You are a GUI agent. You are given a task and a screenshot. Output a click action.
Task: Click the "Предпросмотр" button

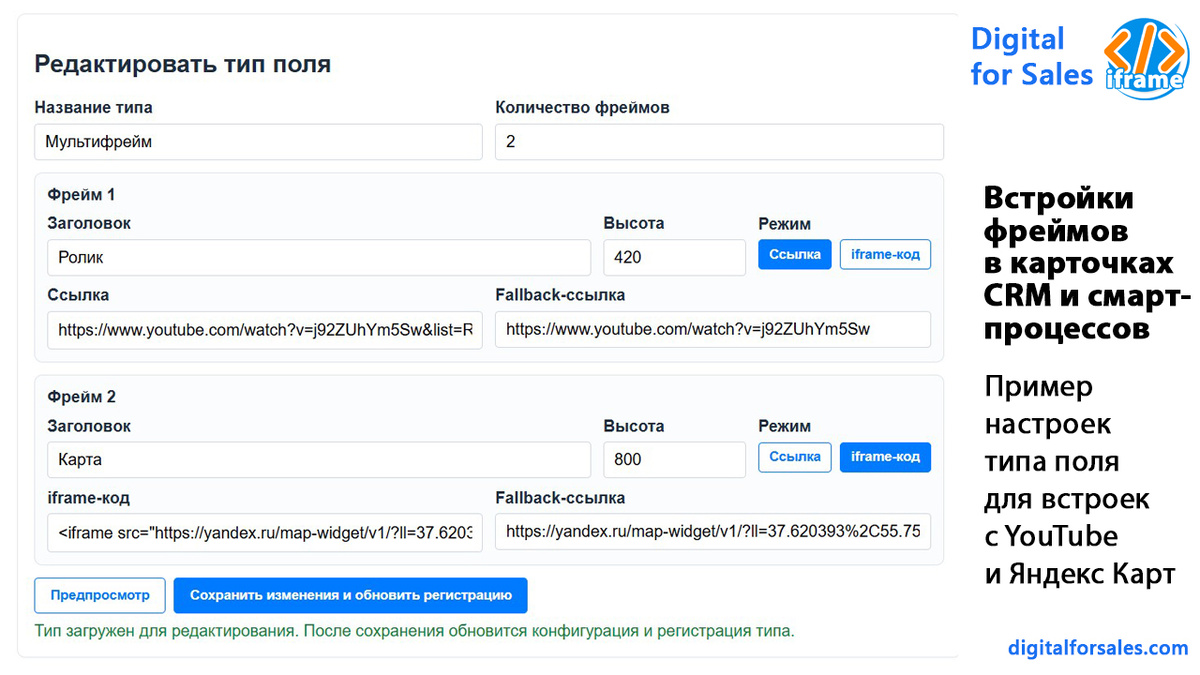coord(100,595)
